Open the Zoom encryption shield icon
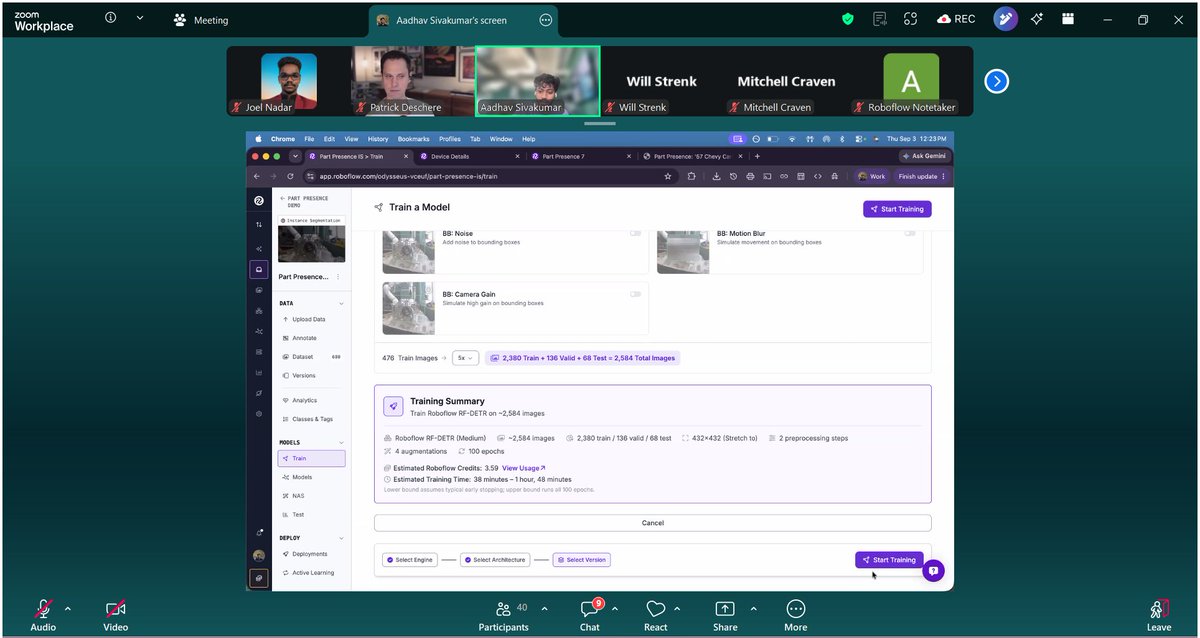 point(848,19)
